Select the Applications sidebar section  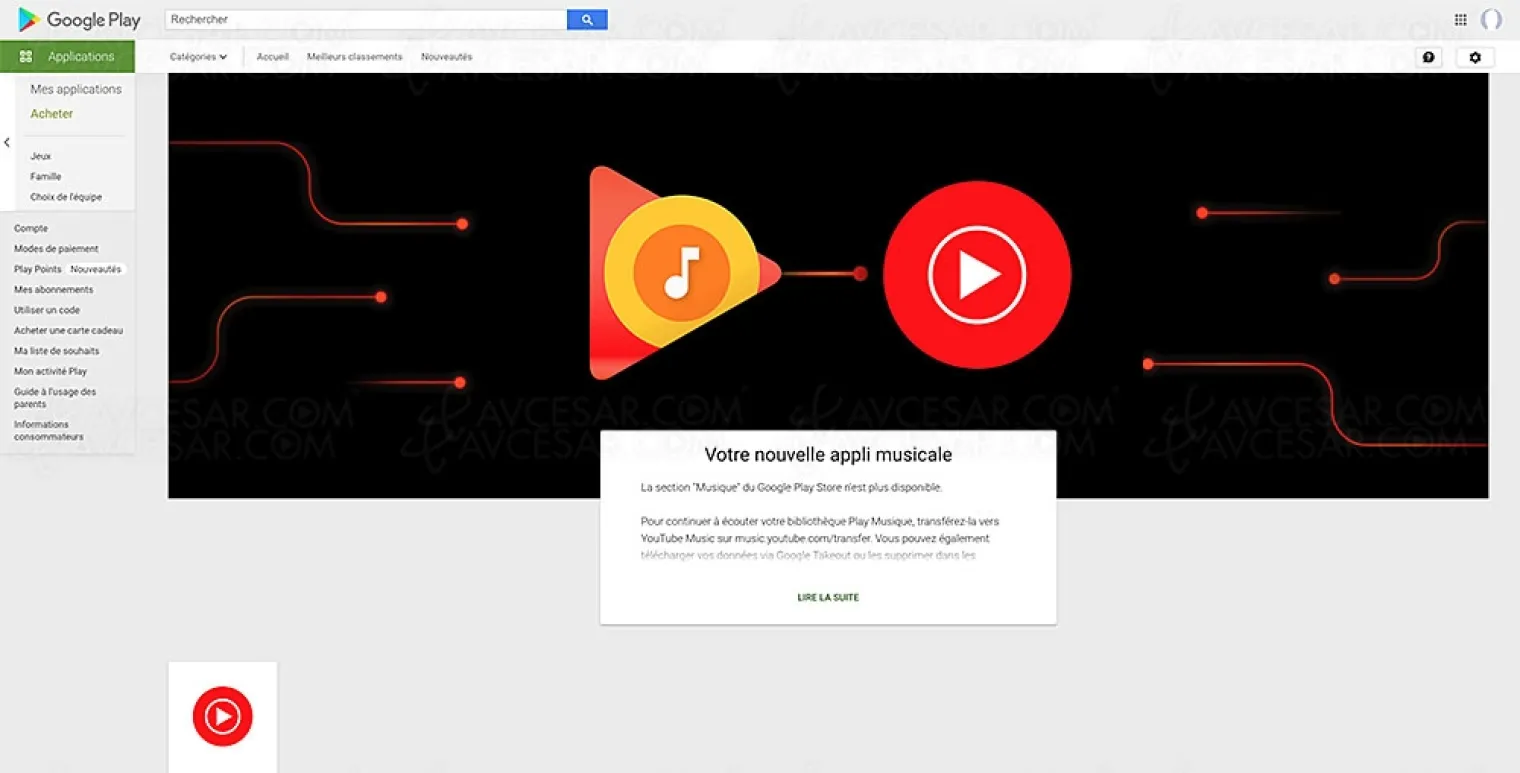point(67,57)
